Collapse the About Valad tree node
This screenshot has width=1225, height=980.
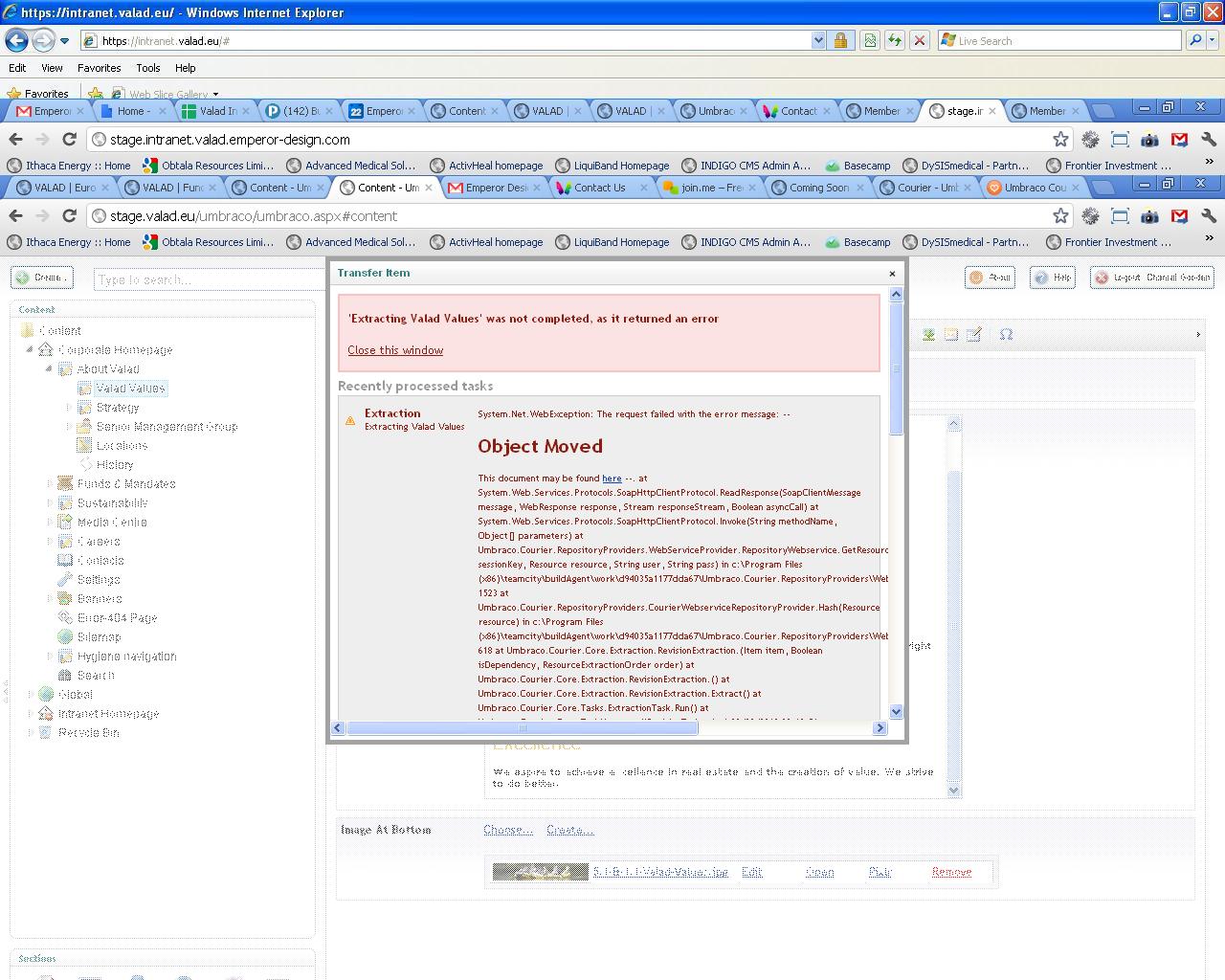tap(49, 369)
